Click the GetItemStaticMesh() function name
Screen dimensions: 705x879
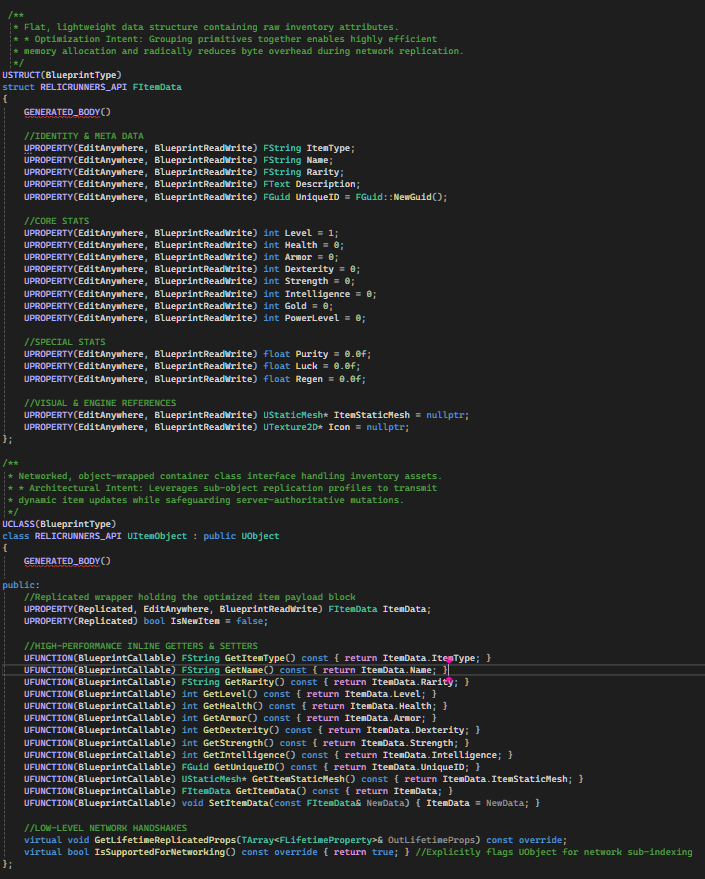click(304, 779)
